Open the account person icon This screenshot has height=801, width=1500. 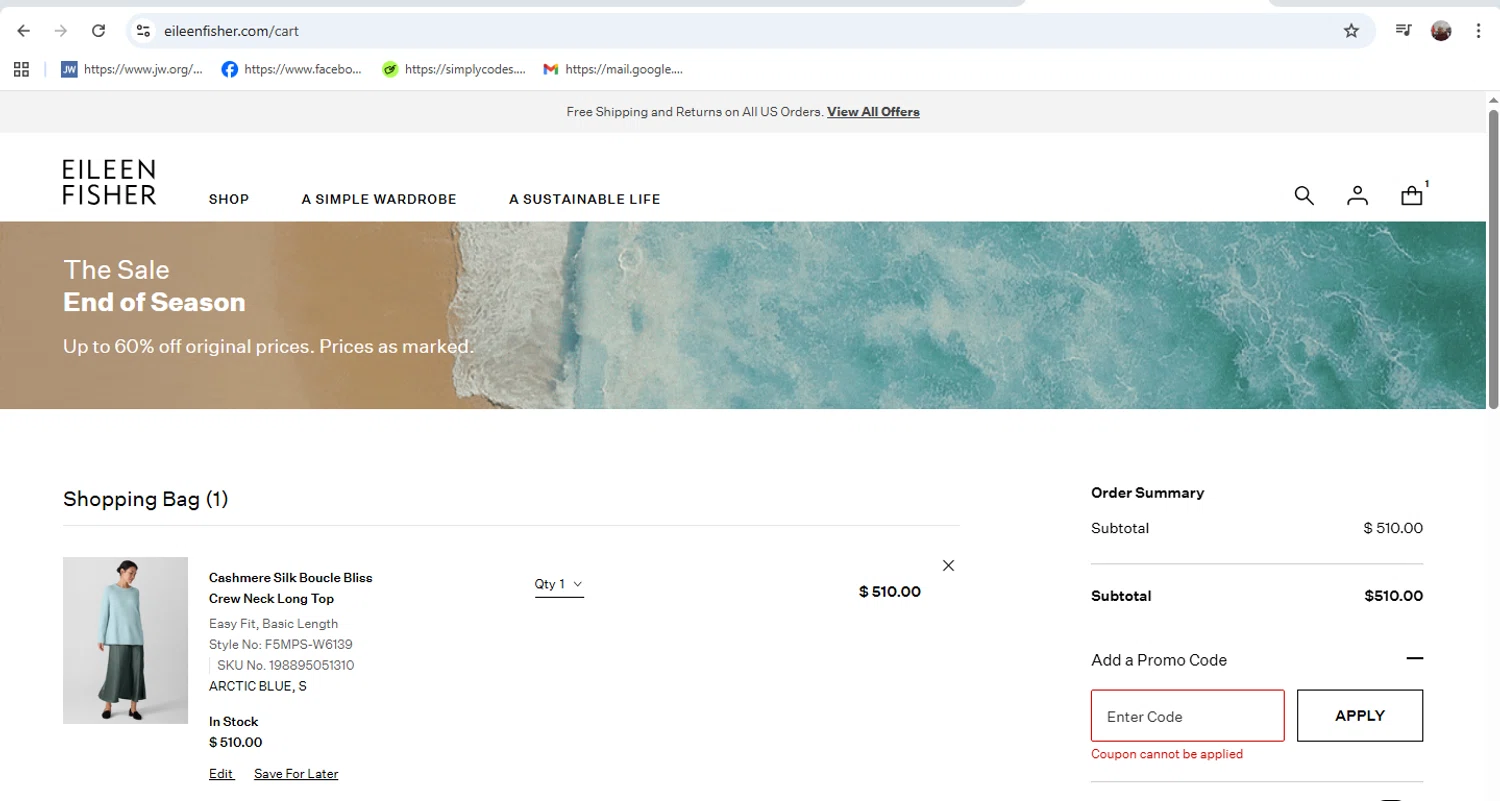[1357, 195]
